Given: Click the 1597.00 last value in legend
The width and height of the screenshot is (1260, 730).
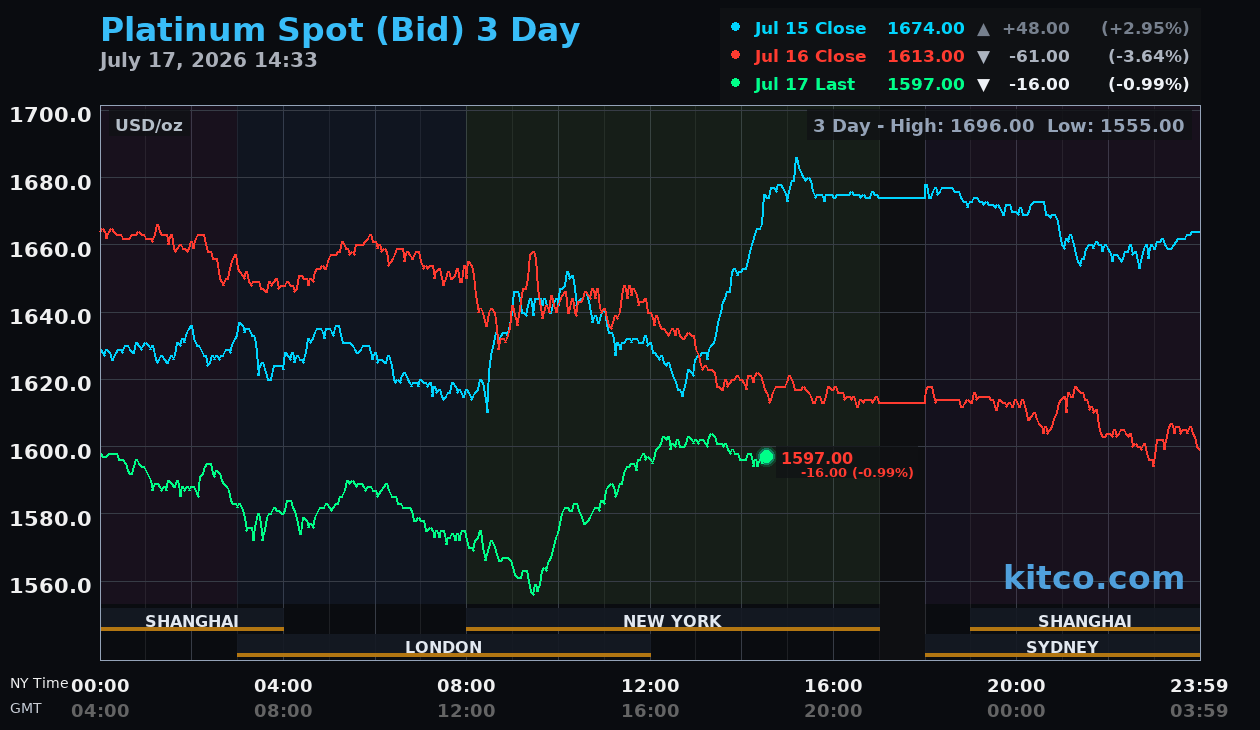Looking at the screenshot, I should click(x=926, y=84).
